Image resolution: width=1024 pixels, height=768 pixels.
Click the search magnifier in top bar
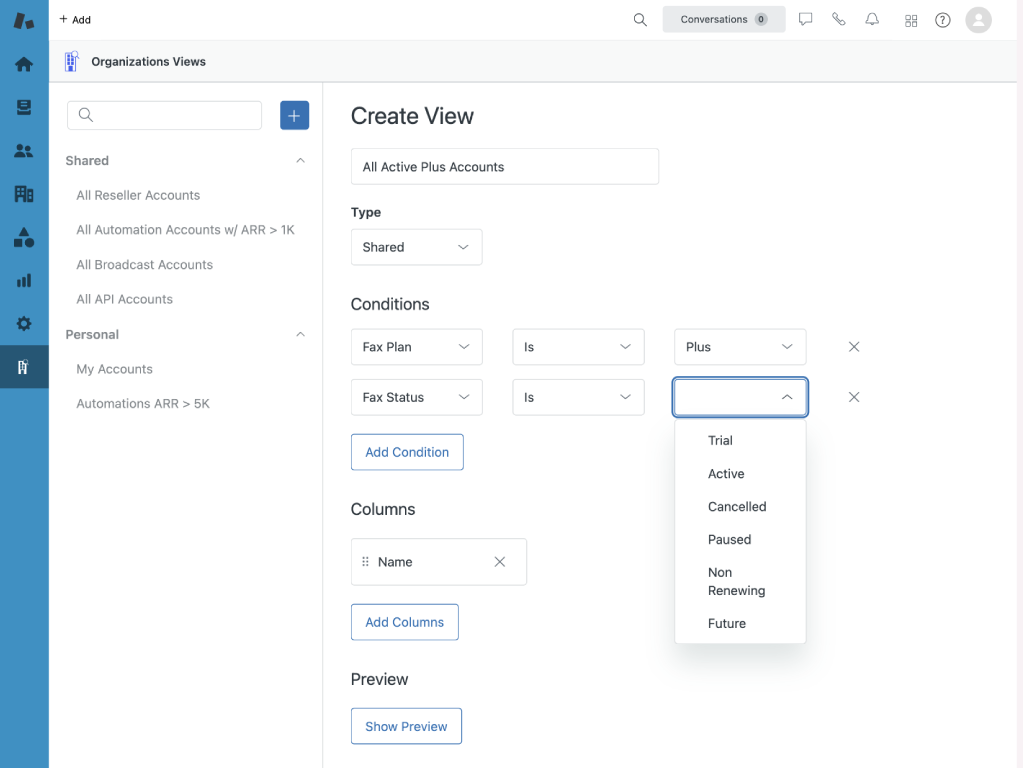[x=640, y=20]
